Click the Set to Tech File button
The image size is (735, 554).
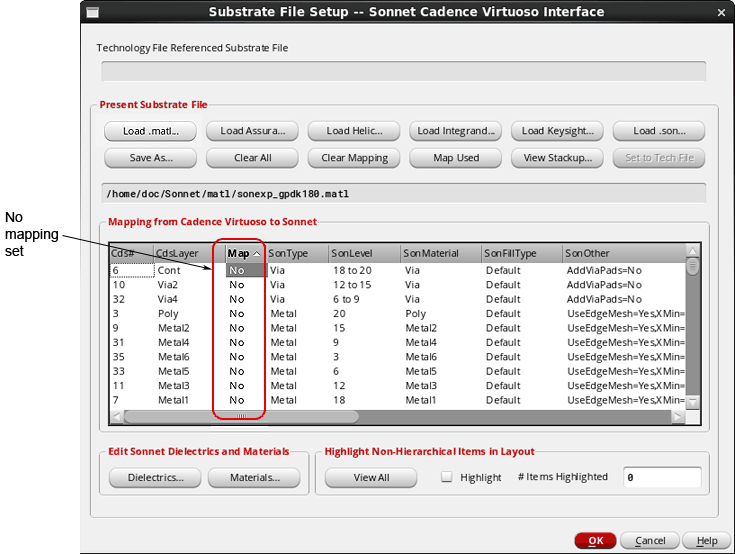(x=659, y=158)
